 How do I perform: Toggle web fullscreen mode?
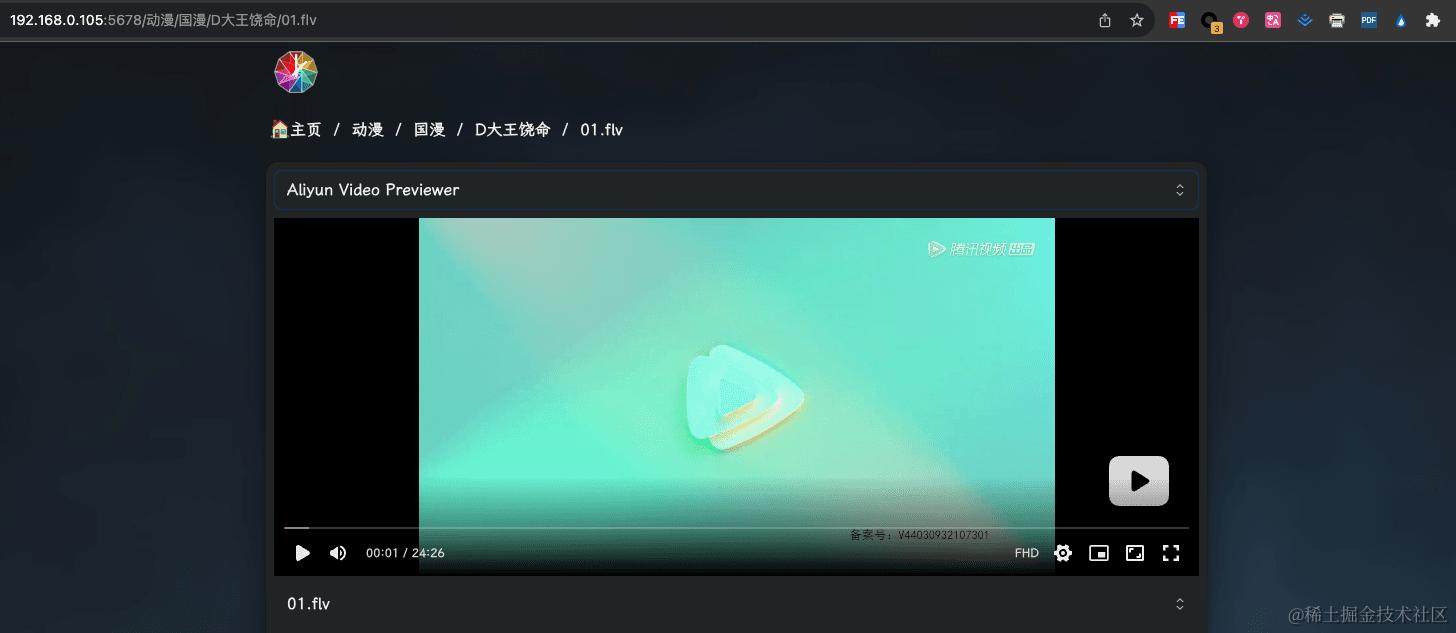[1135, 553]
